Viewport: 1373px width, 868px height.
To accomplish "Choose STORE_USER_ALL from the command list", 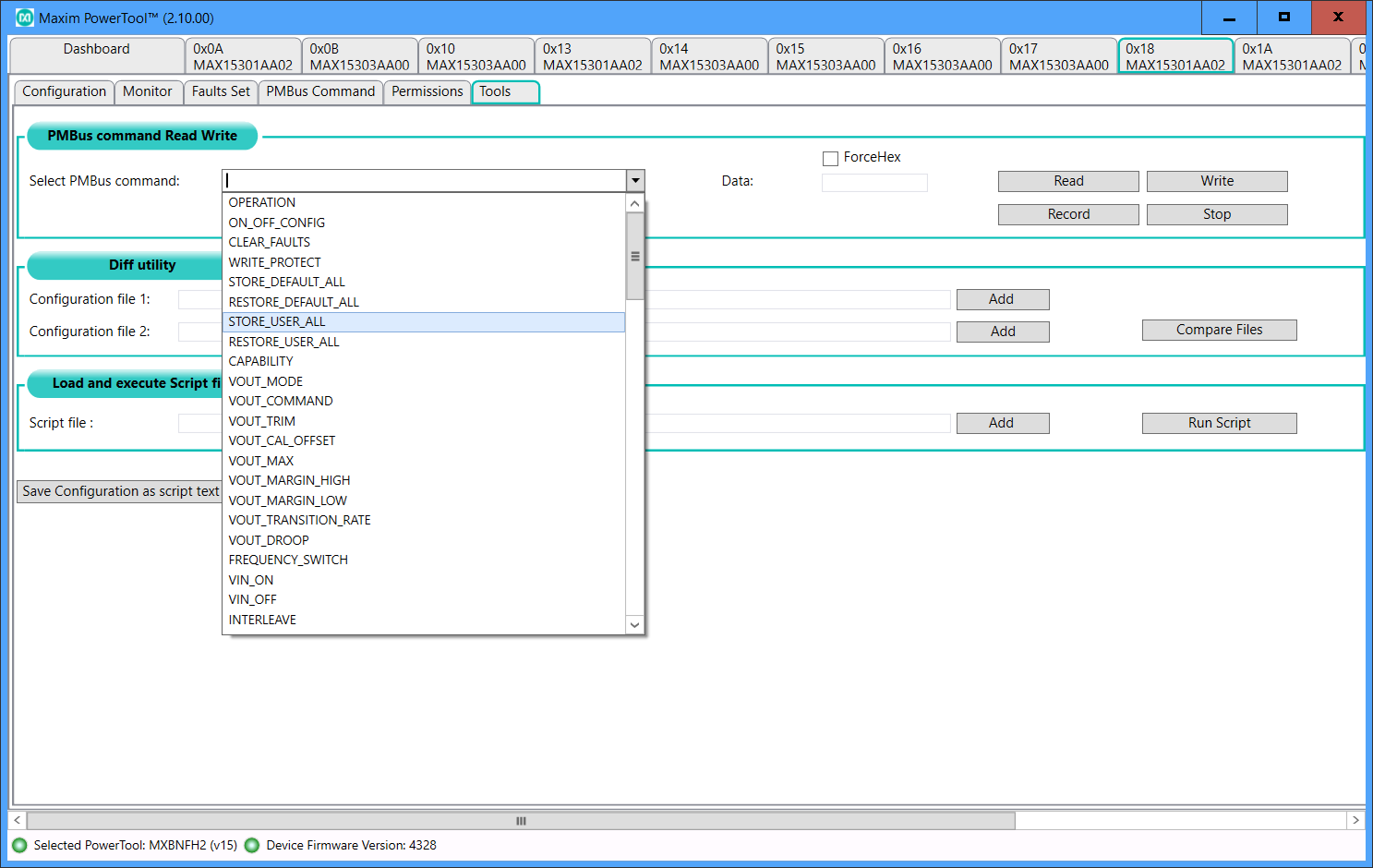I will click(x=424, y=321).
